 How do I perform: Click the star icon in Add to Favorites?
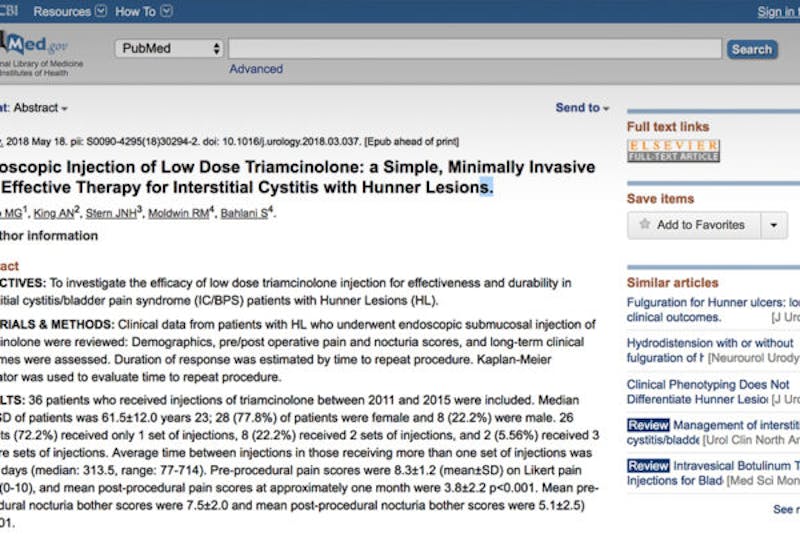[x=645, y=224]
